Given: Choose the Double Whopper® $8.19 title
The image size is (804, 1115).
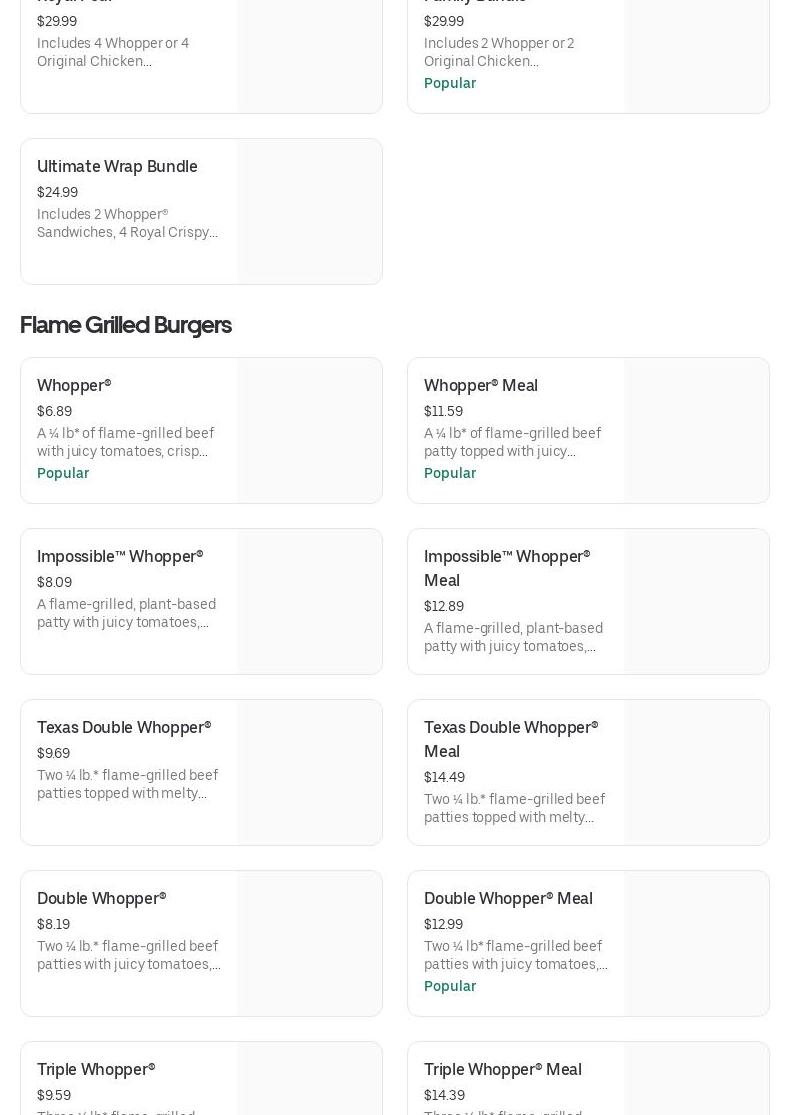Looking at the screenshot, I should 101,898.
